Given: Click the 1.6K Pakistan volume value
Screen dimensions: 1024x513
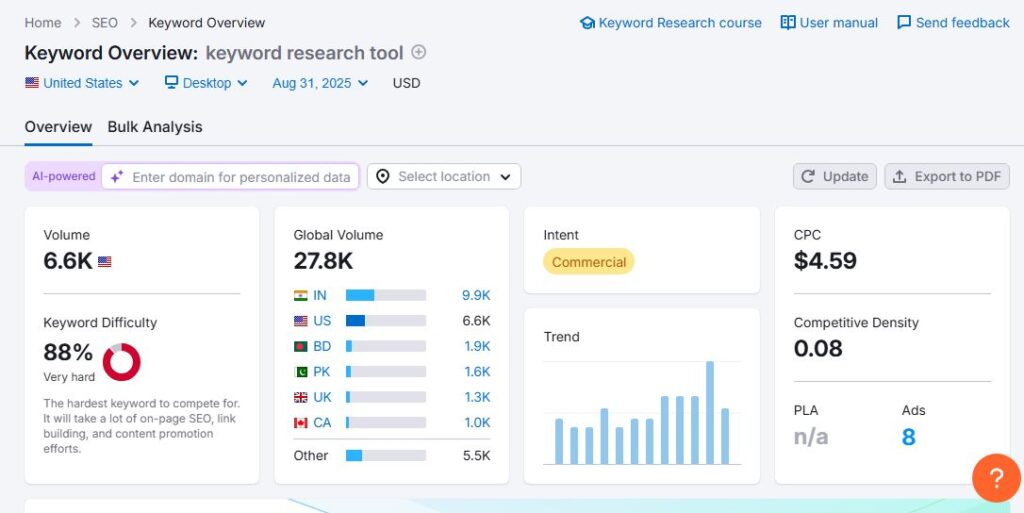Looking at the screenshot, I should (477, 372).
